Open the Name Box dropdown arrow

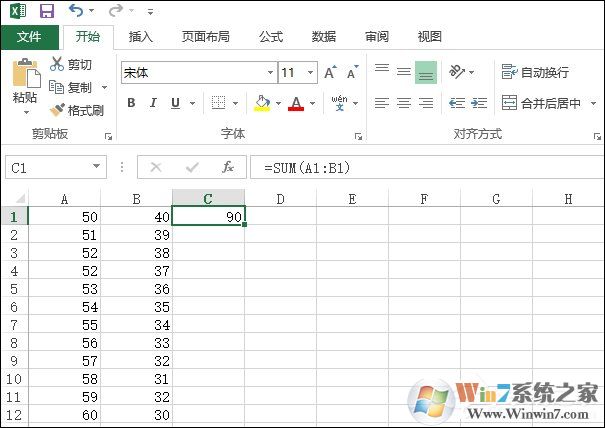(x=96, y=167)
